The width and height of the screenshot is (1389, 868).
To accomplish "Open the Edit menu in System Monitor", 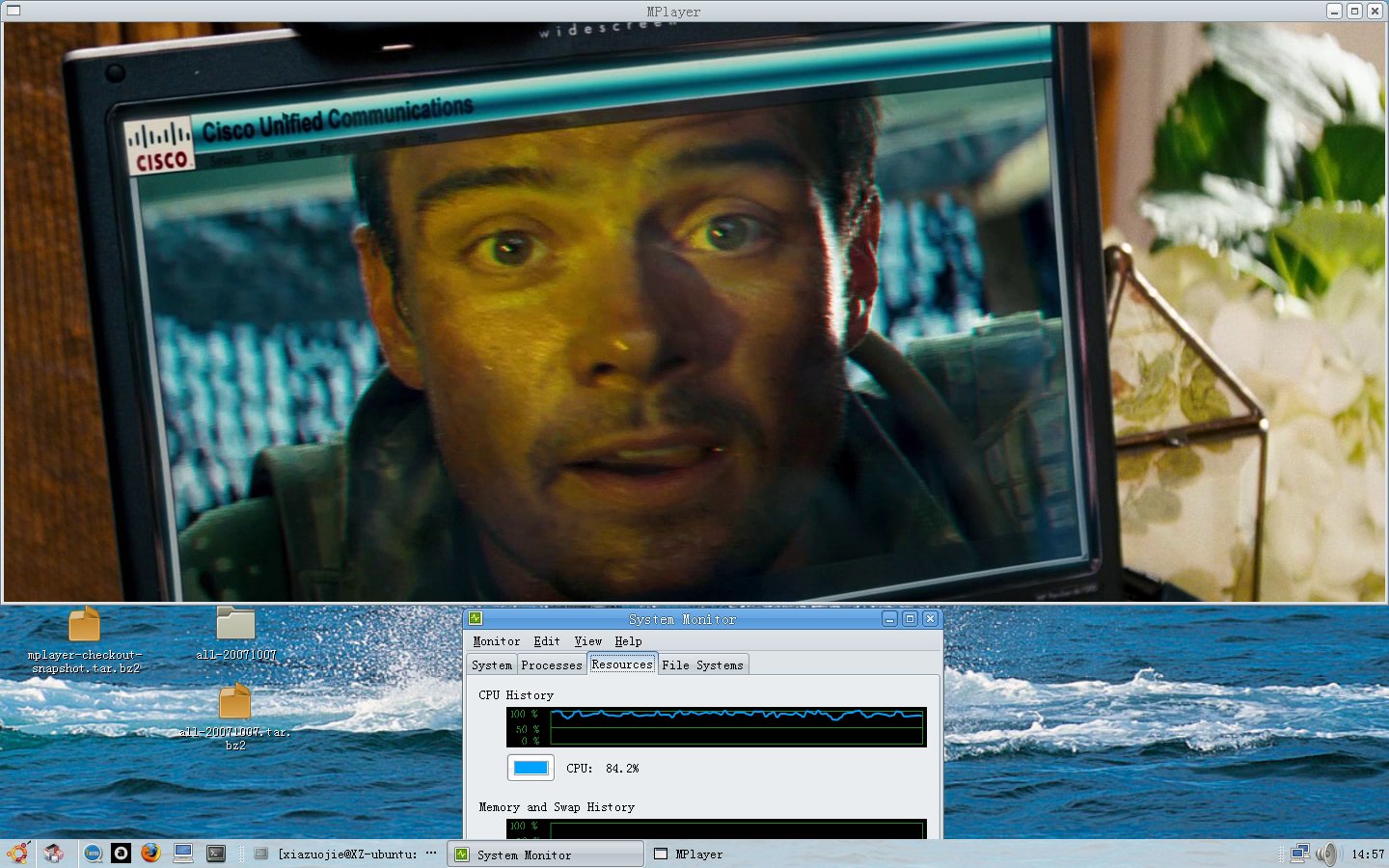I will [x=547, y=641].
